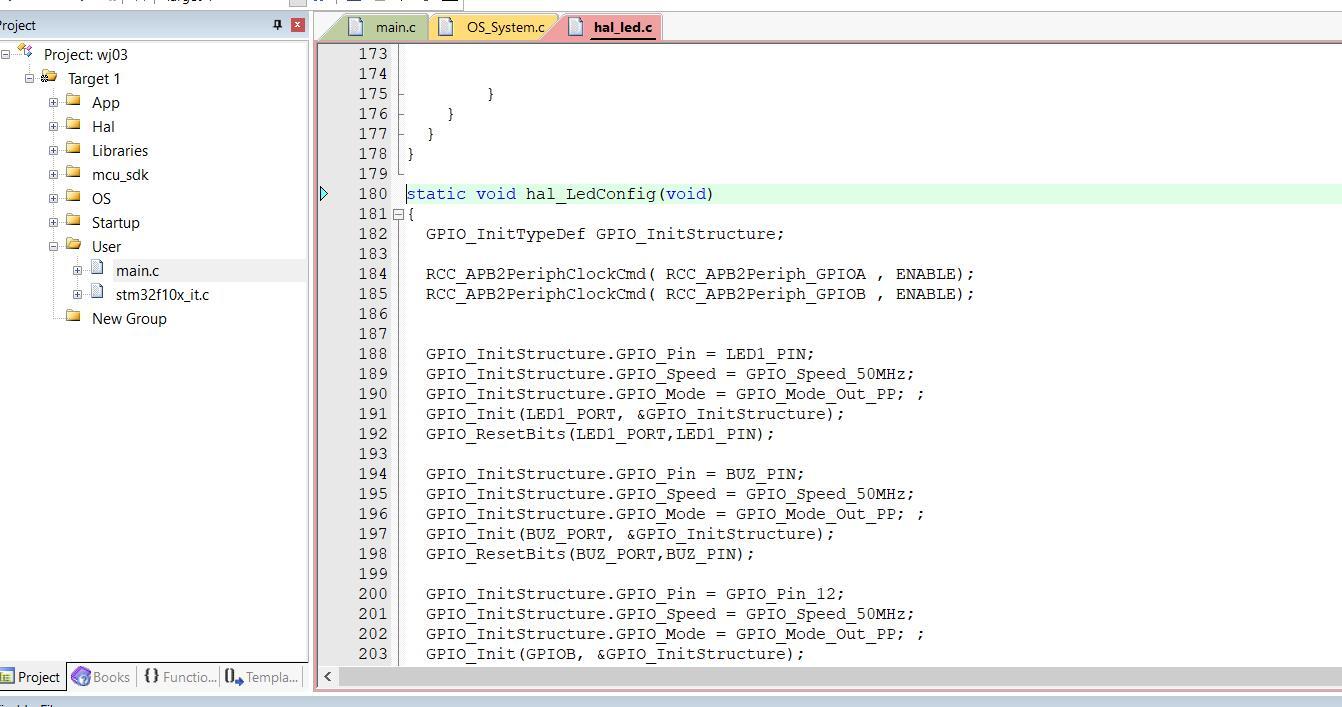Open the Functions tab

pos(180,677)
